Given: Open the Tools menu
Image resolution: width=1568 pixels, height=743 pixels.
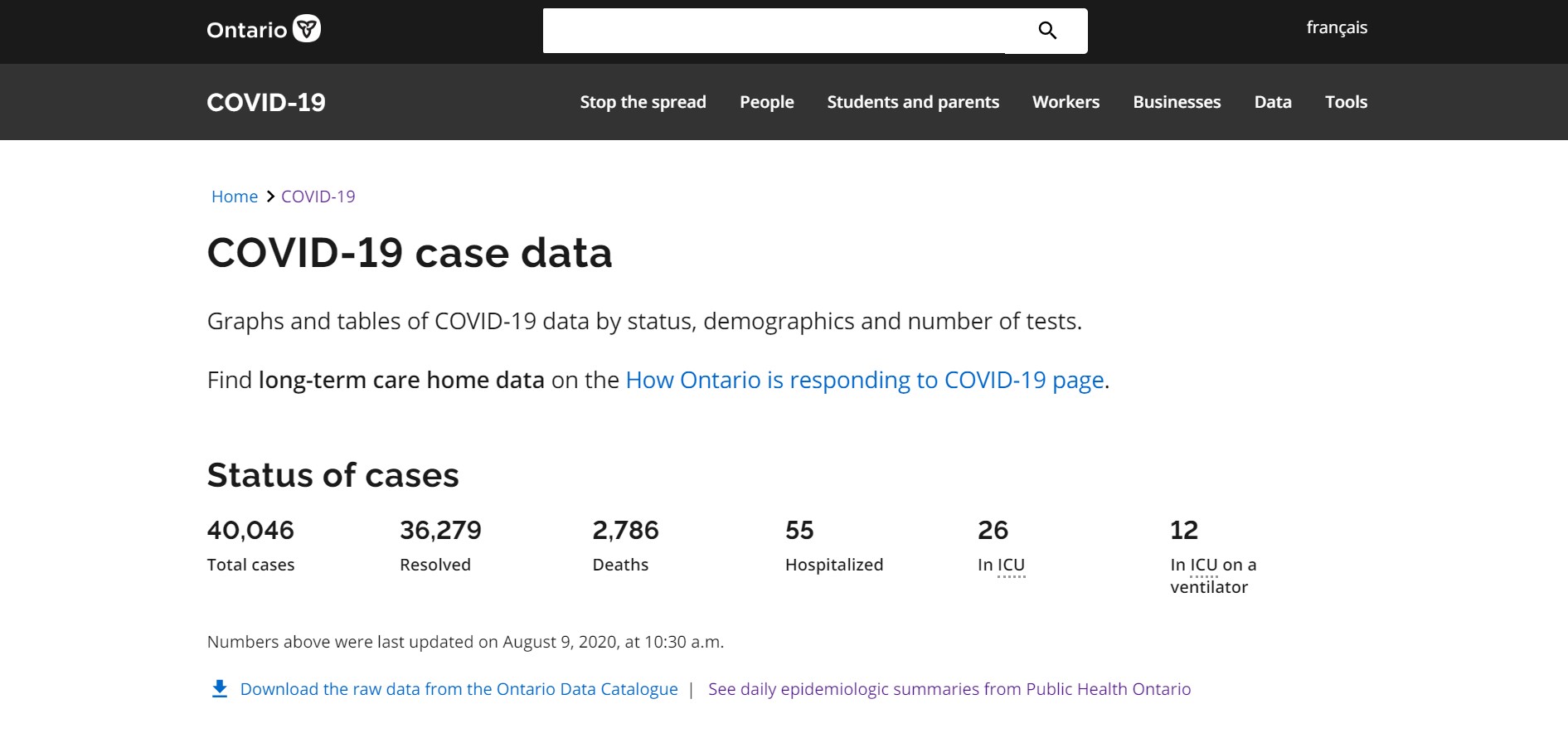Looking at the screenshot, I should [1346, 102].
